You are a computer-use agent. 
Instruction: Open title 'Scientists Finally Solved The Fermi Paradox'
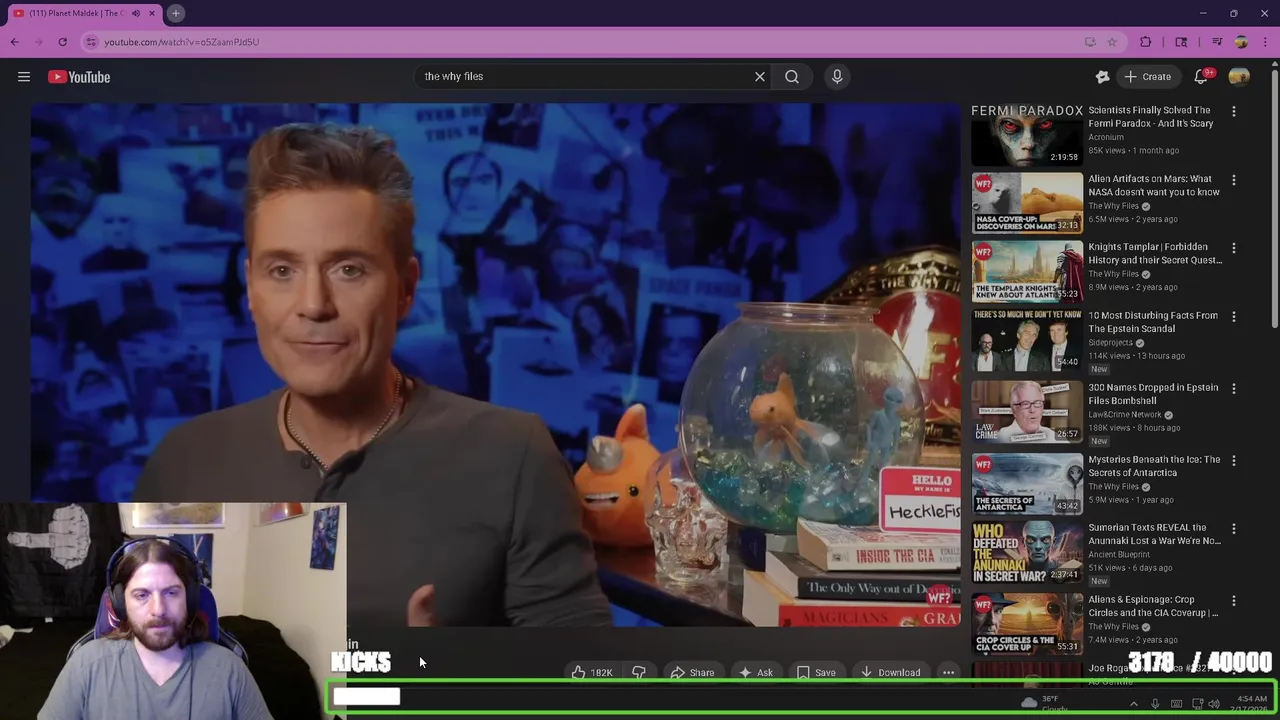coord(1151,117)
